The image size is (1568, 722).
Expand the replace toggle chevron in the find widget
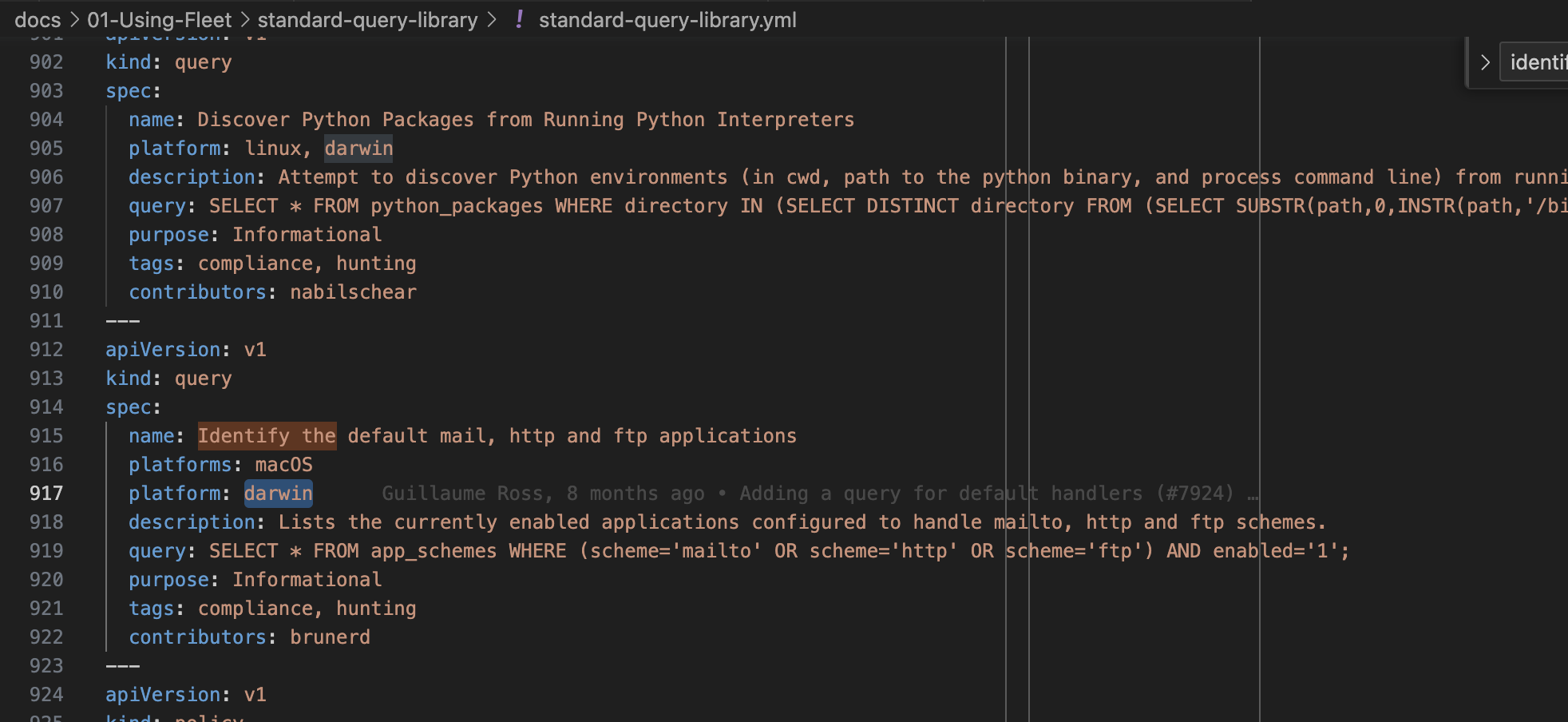point(1485,61)
